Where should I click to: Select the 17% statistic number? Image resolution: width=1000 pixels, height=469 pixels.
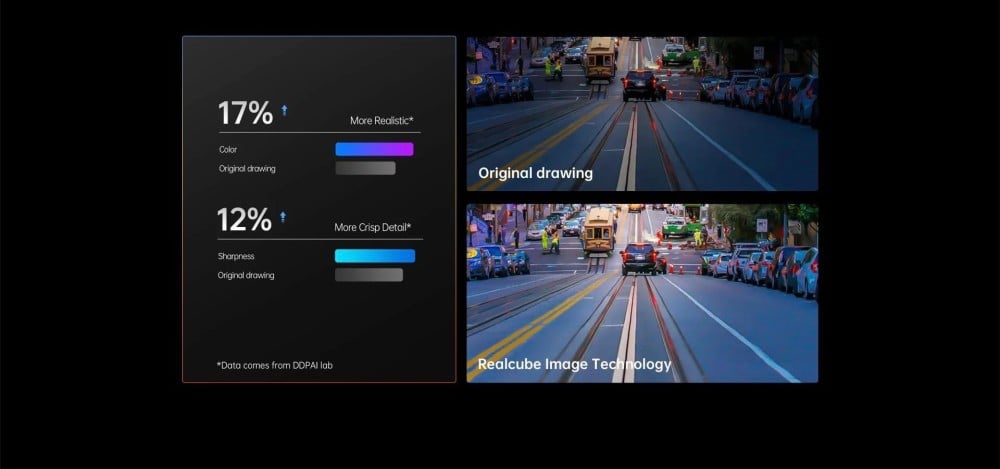[x=245, y=113]
